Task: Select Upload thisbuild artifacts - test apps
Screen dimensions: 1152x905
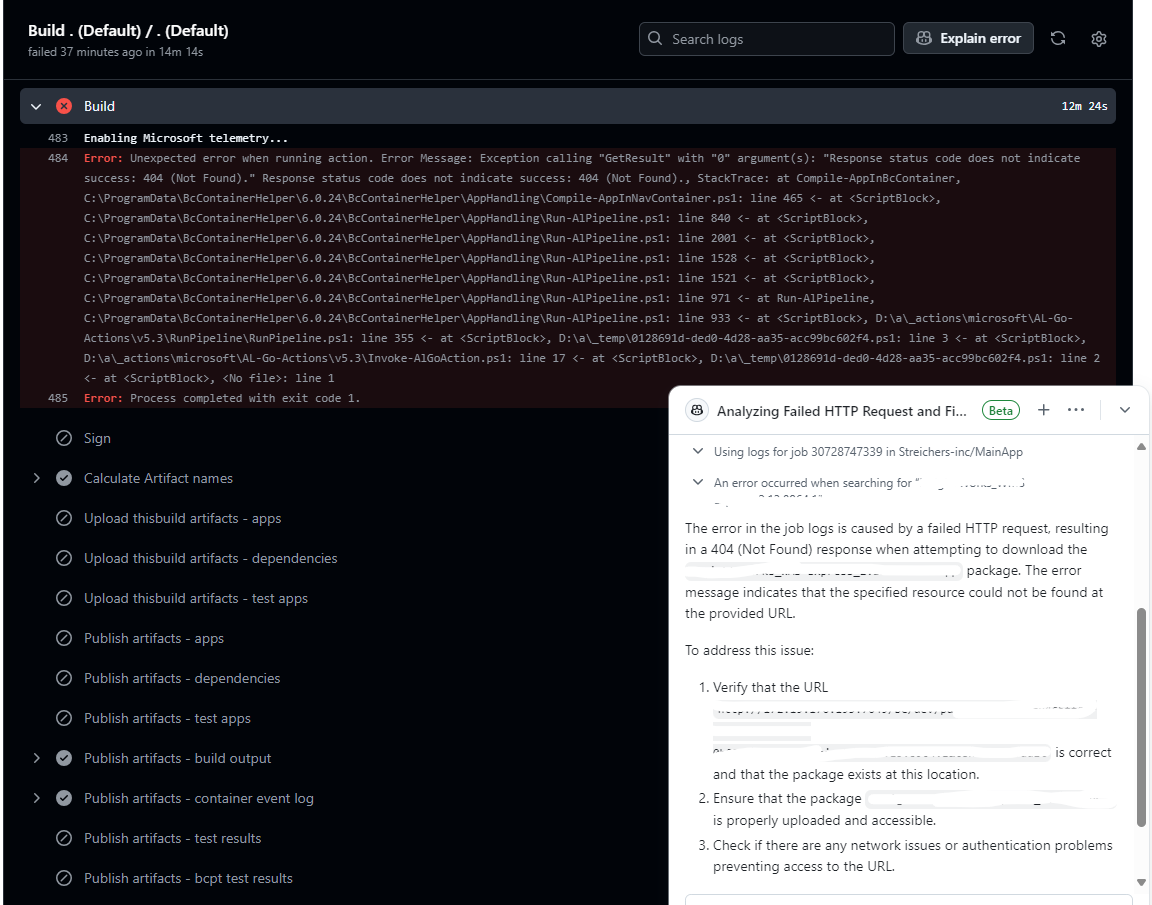Action: tap(195, 599)
